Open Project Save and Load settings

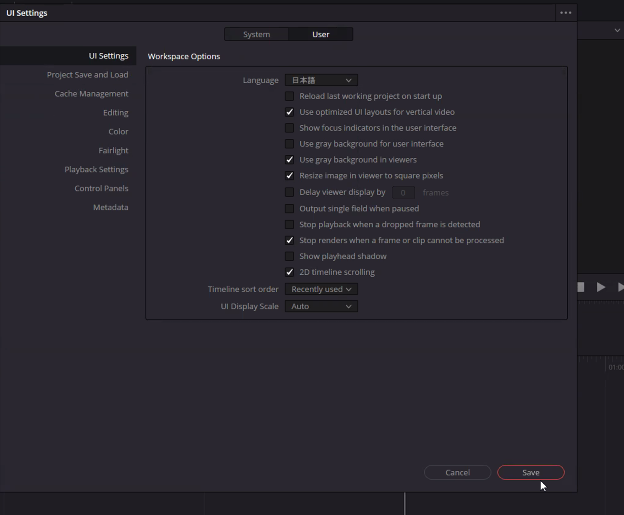(x=87, y=75)
